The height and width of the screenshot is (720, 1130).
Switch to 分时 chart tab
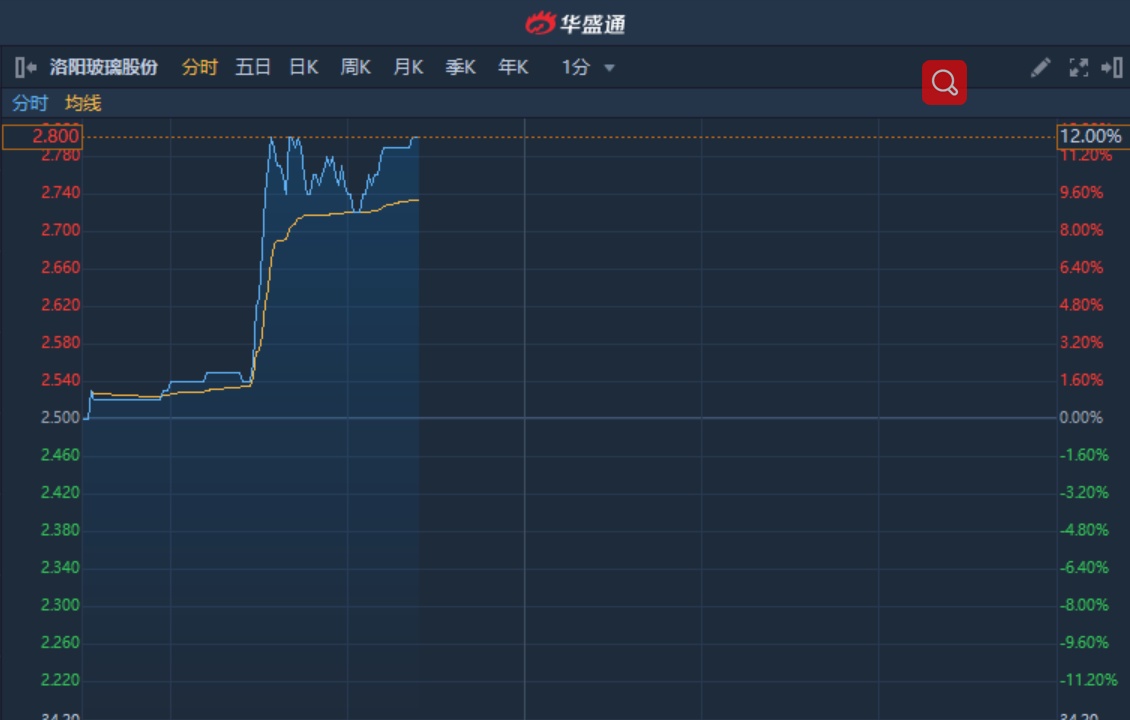(199, 67)
